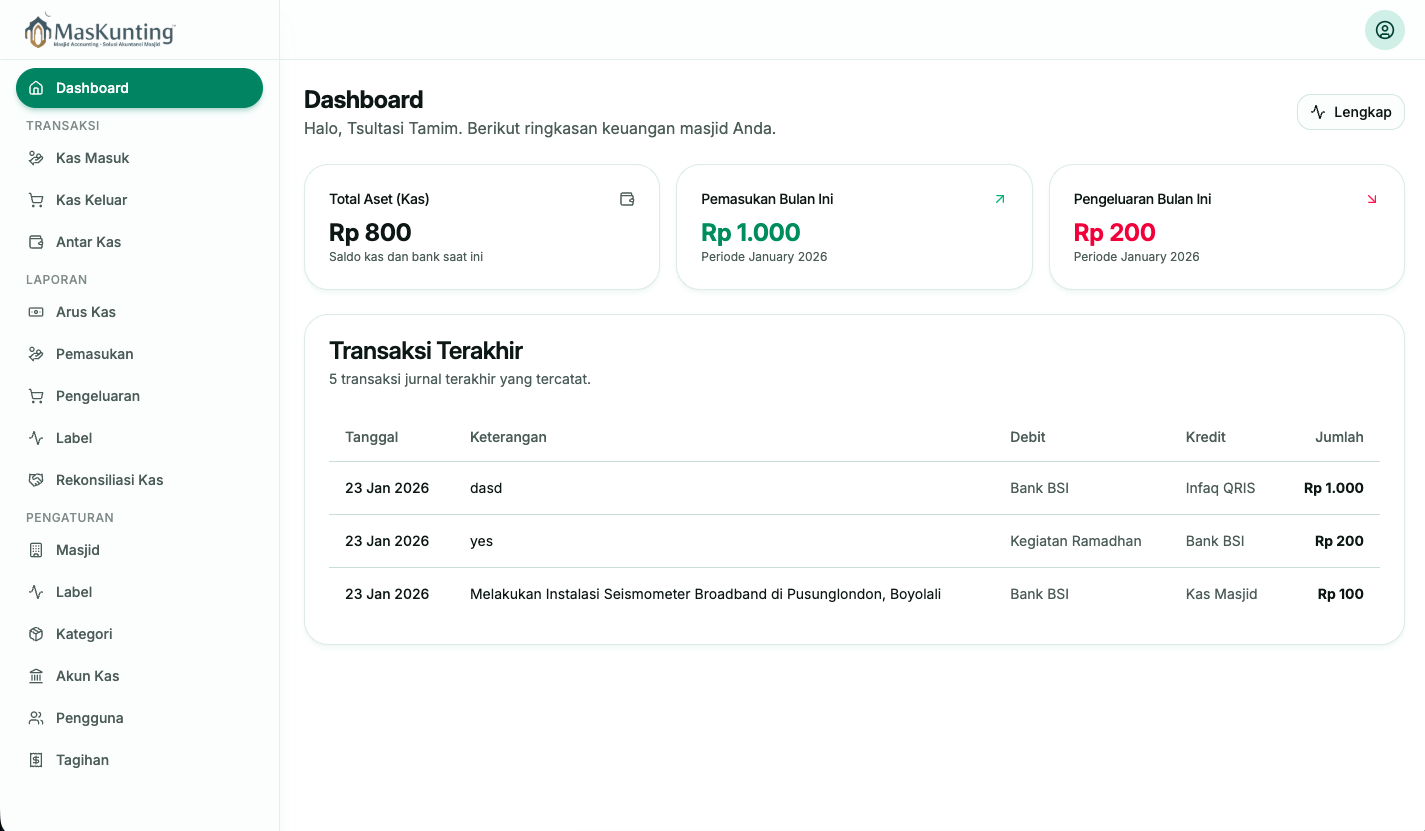Open Antar Kas from the sidebar icon
Viewport: 1425px width, 831px height.
click(37, 242)
